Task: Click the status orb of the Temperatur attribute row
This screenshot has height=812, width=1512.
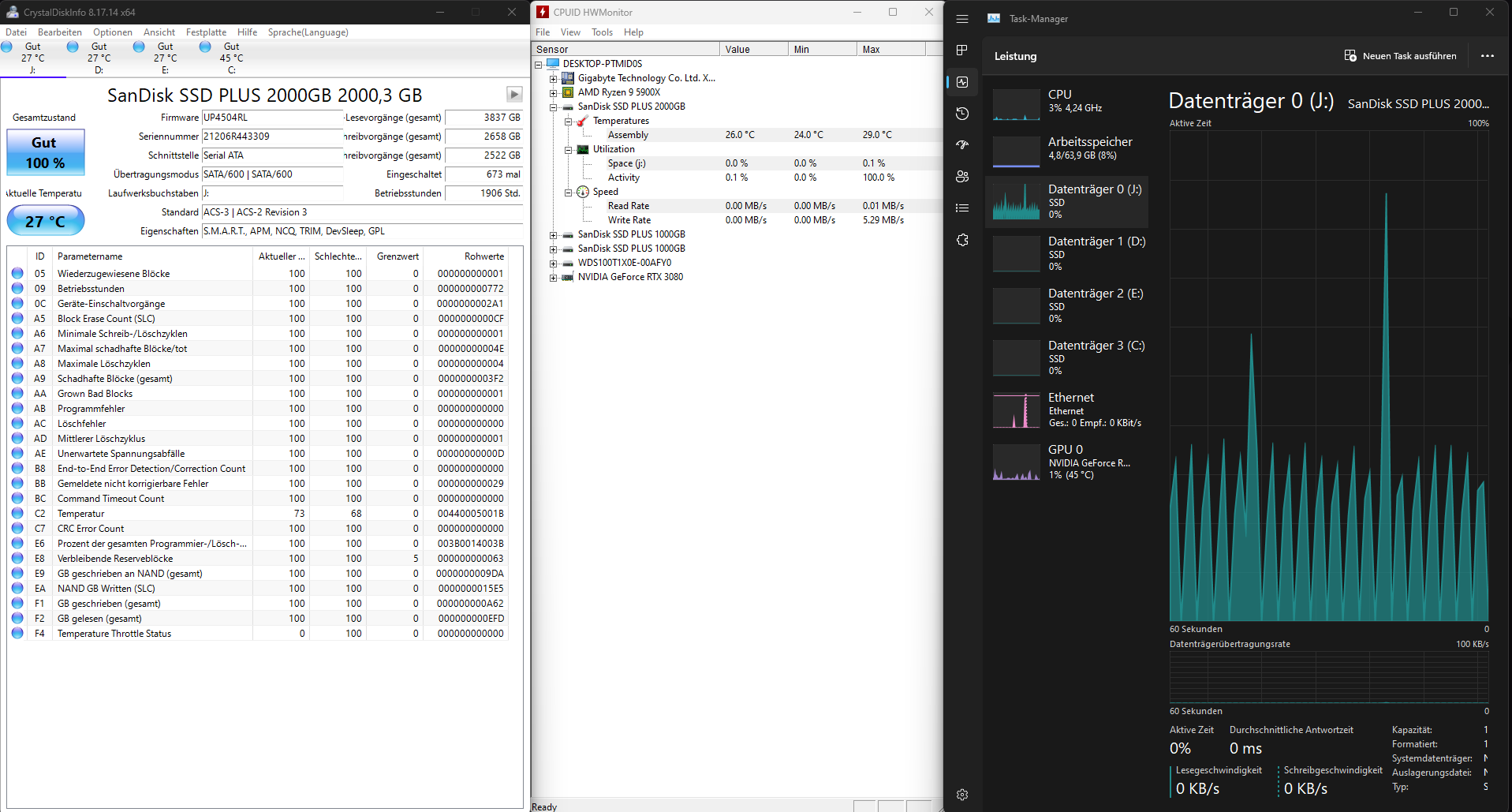Action: [x=17, y=514]
